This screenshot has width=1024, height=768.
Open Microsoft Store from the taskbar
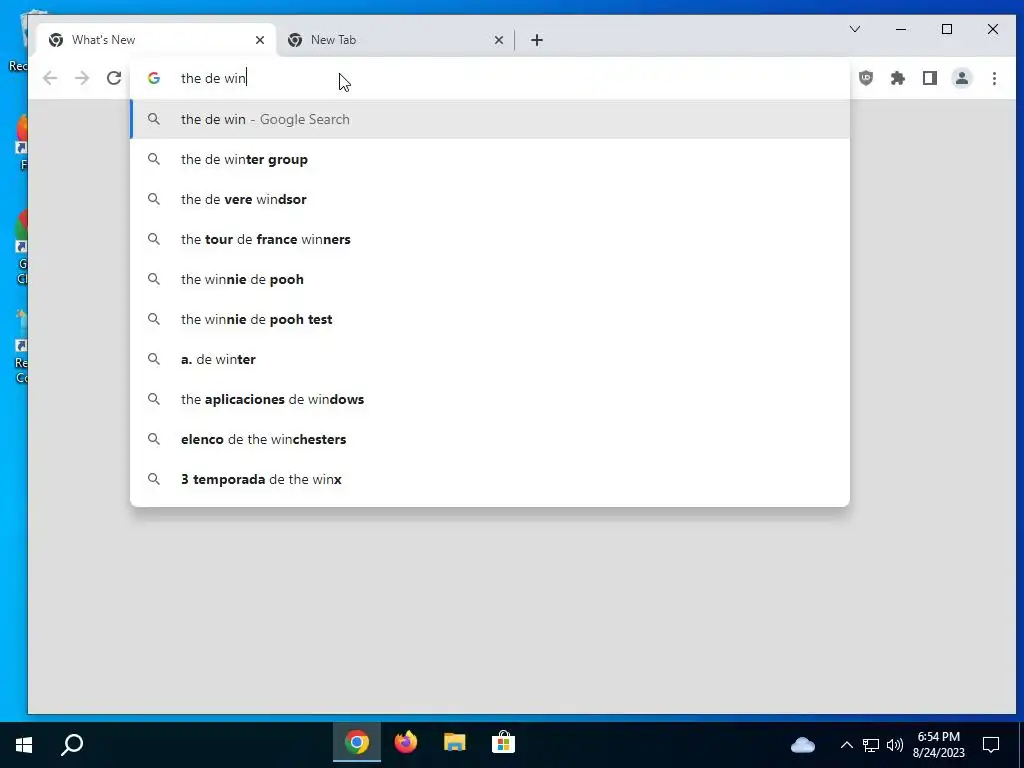pyautogui.click(x=504, y=743)
